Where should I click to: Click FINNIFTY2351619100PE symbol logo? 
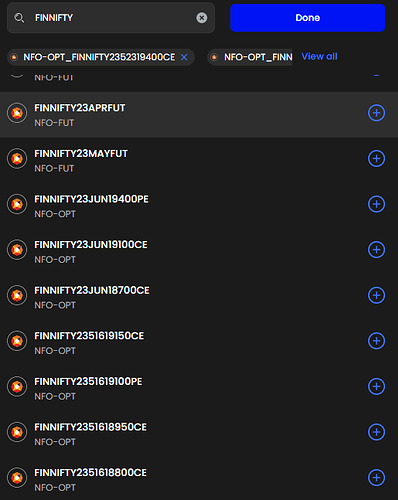point(17,387)
